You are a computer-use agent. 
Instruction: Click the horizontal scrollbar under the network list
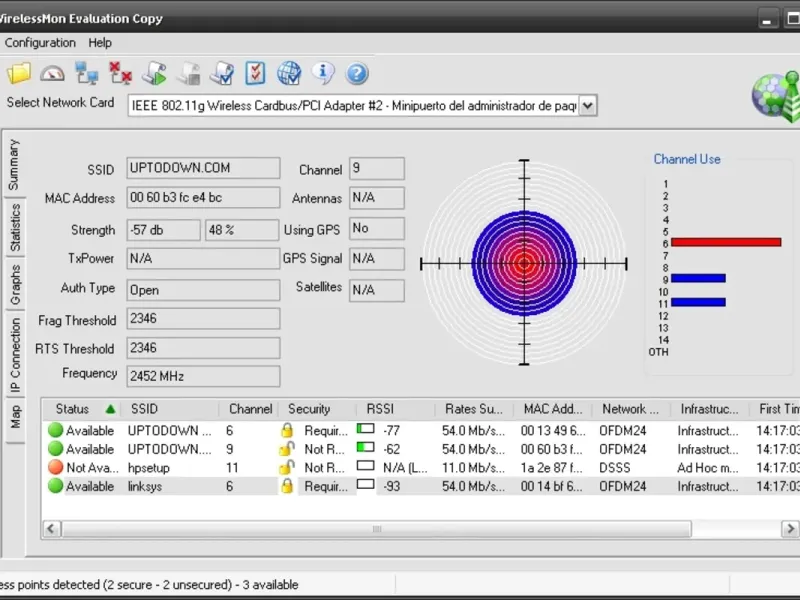point(377,529)
